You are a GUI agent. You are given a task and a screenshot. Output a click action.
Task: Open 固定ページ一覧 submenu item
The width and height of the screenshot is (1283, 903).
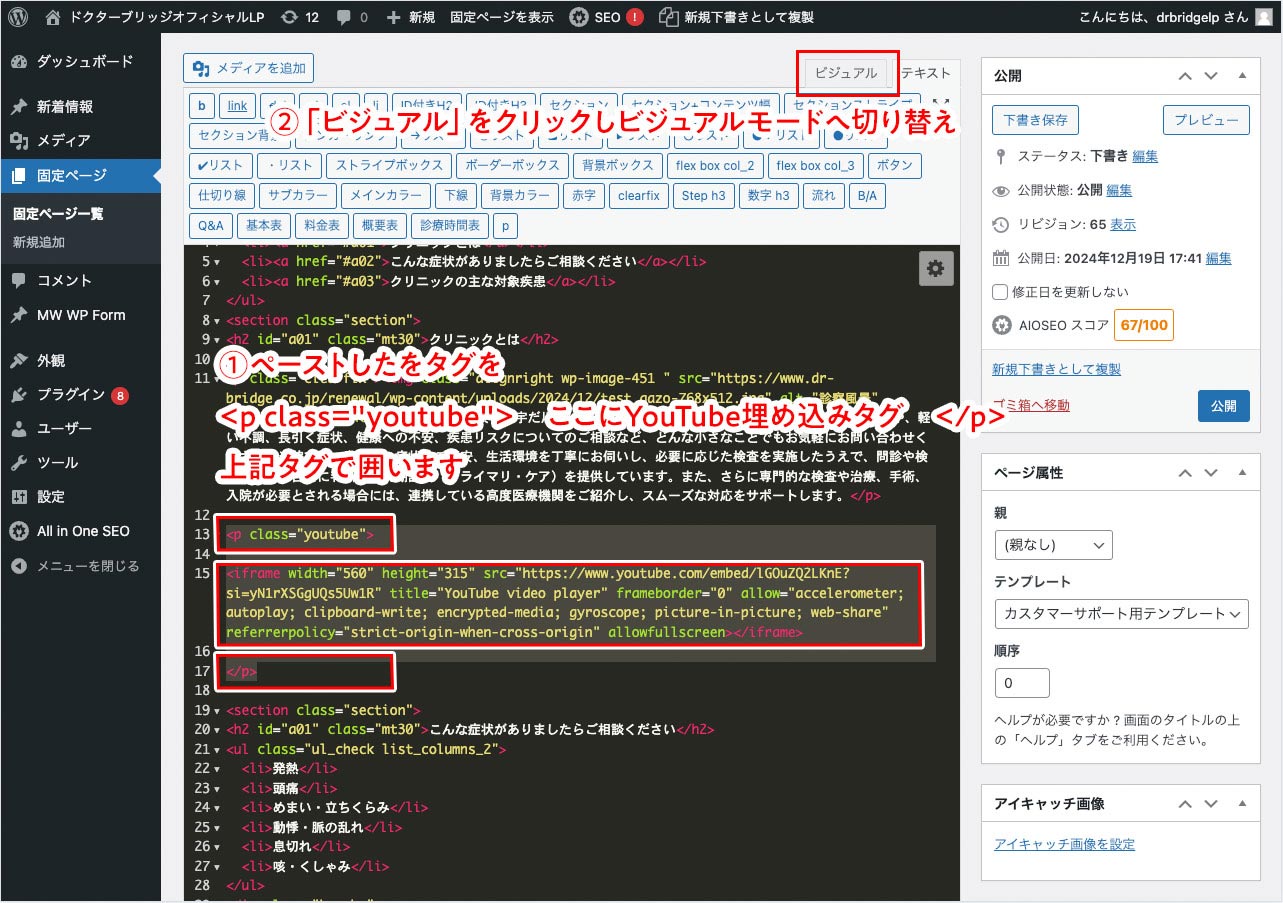coord(58,214)
